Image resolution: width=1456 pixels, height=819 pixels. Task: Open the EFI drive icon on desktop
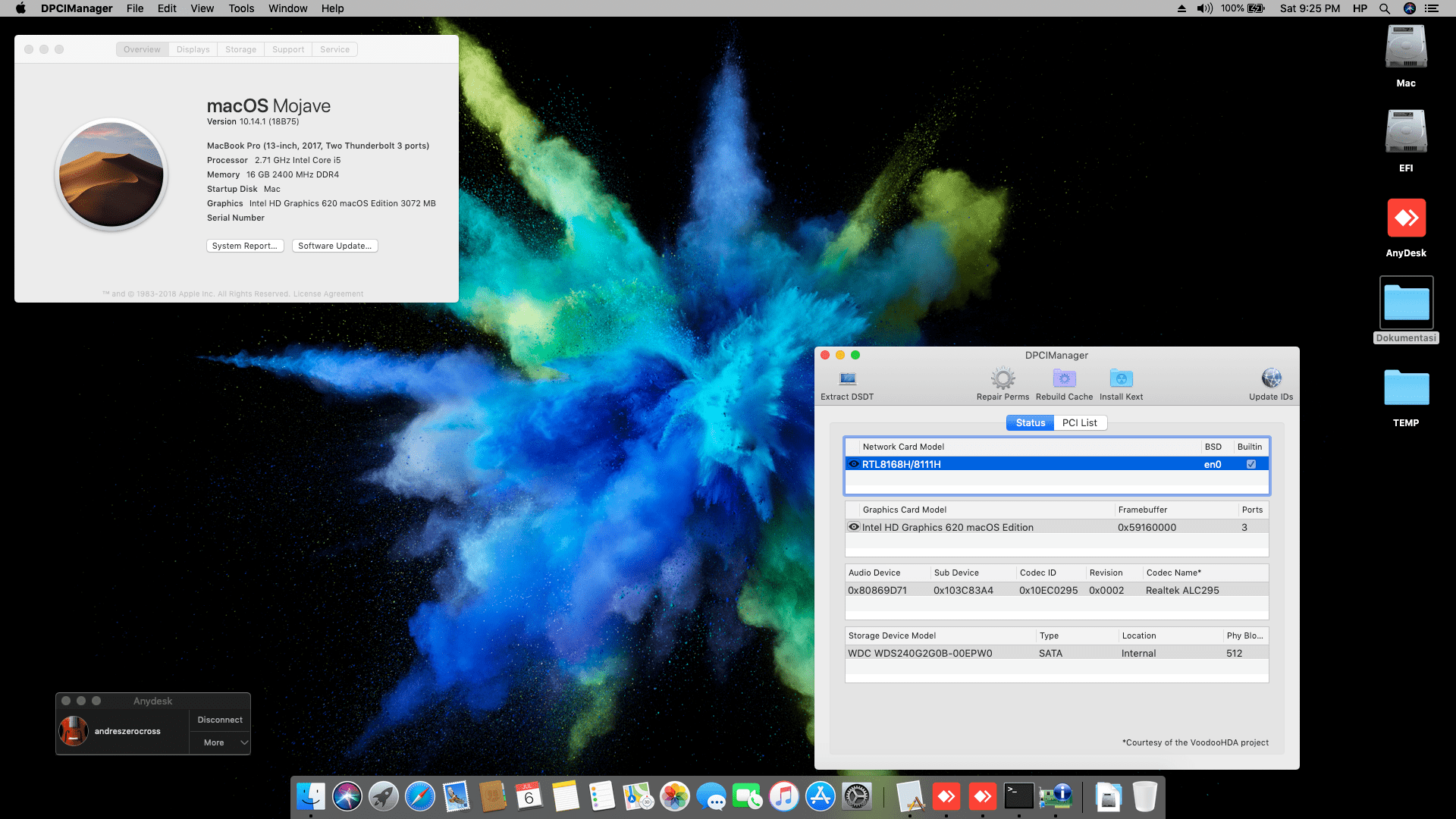point(1406,133)
